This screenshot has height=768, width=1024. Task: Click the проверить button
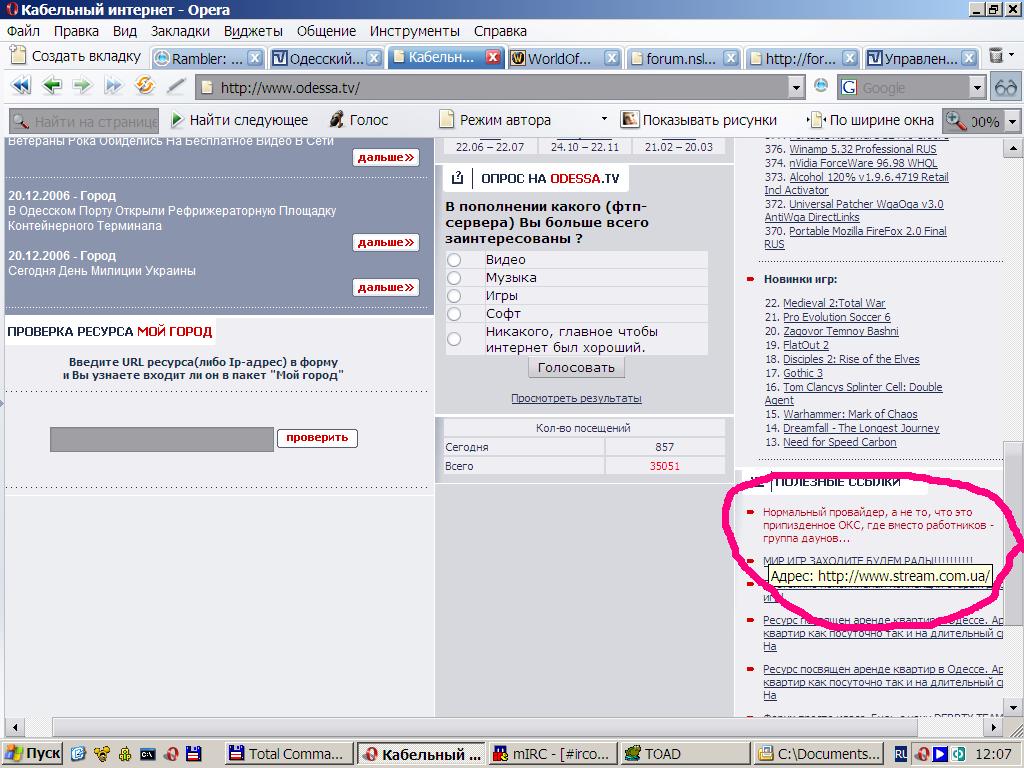point(317,438)
